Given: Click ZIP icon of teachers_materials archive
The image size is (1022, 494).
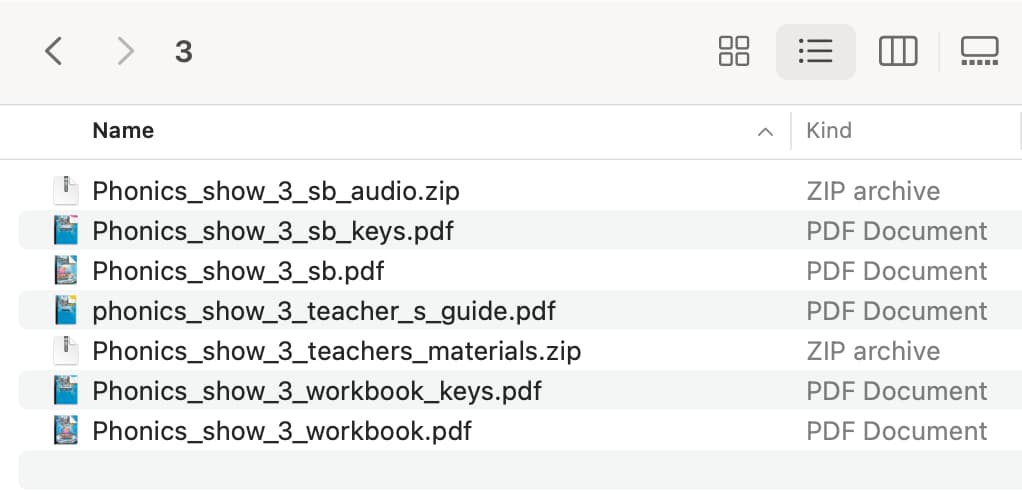Looking at the screenshot, I should (65, 351).
